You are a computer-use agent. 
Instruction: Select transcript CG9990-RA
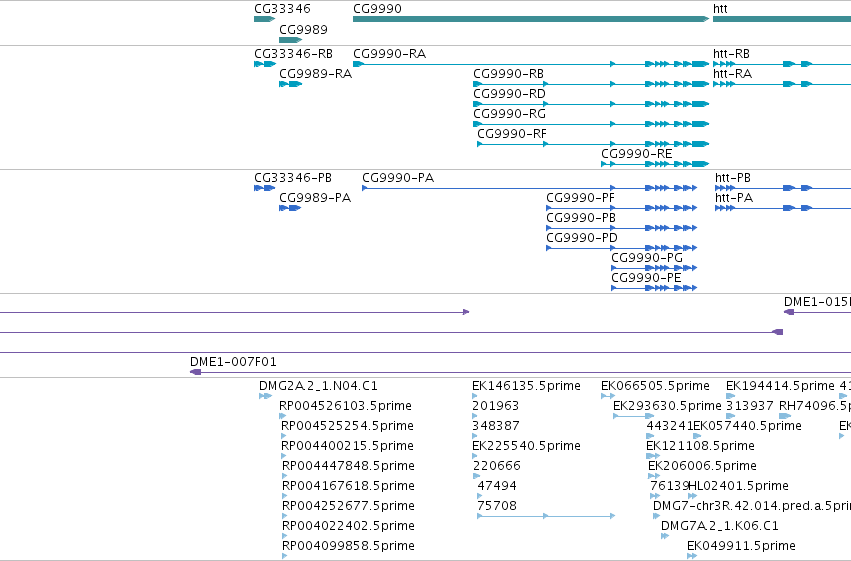tap(531, 64)
